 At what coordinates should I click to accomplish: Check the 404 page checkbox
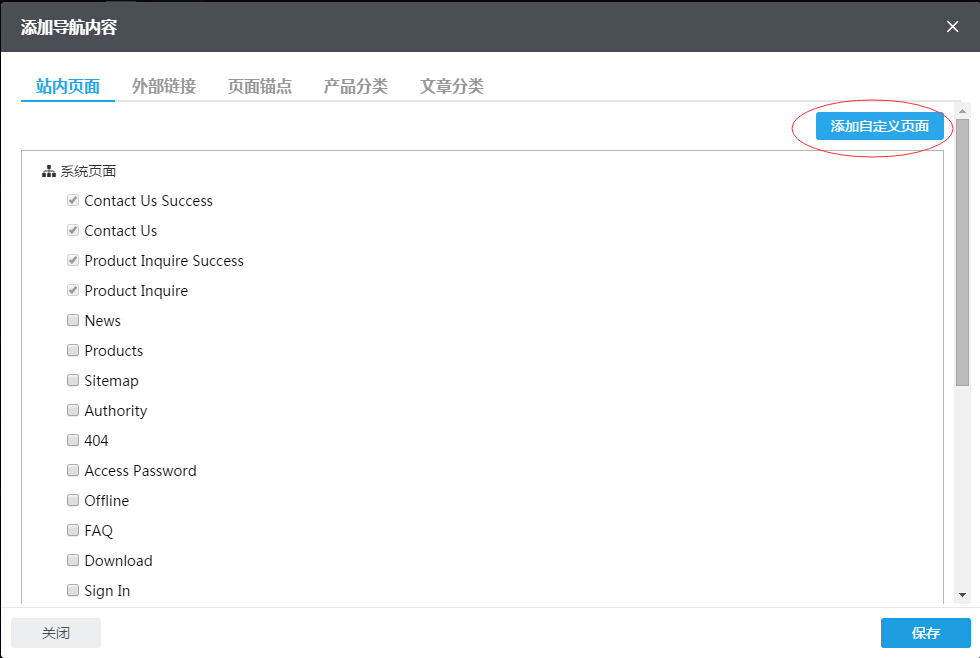[x=73, y=441]
